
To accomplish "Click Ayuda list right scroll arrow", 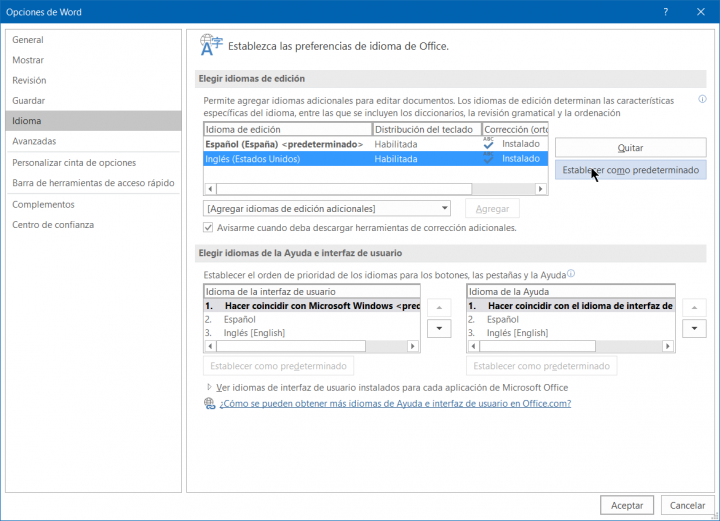I will [x=668, y=346].
